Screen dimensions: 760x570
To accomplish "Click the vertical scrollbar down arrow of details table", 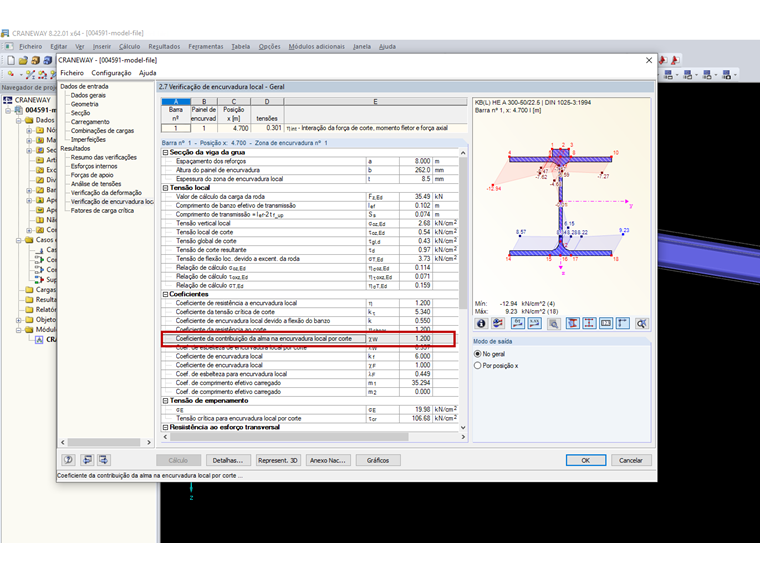I will (x=463, y=428).
